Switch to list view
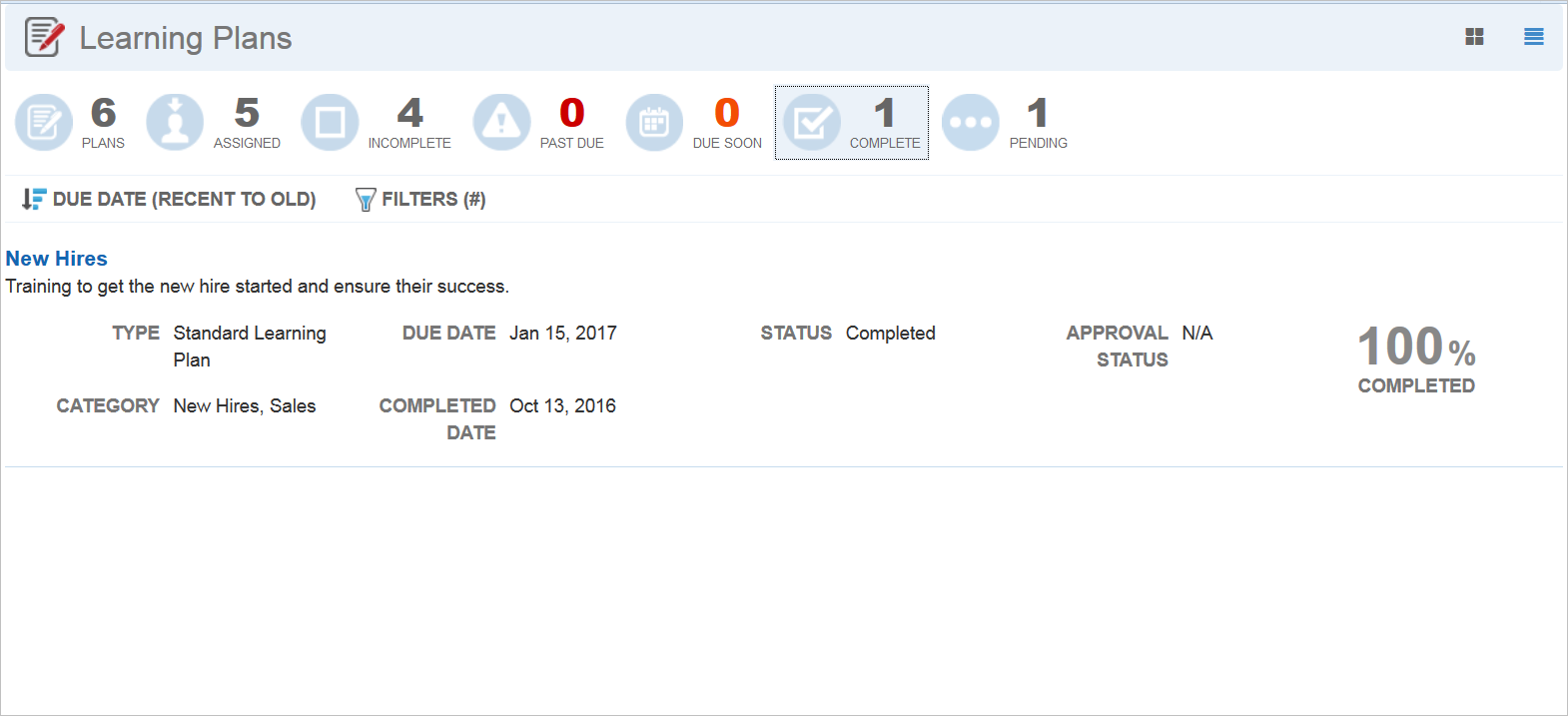1568x716 pixels. [x=1534, y=37]
